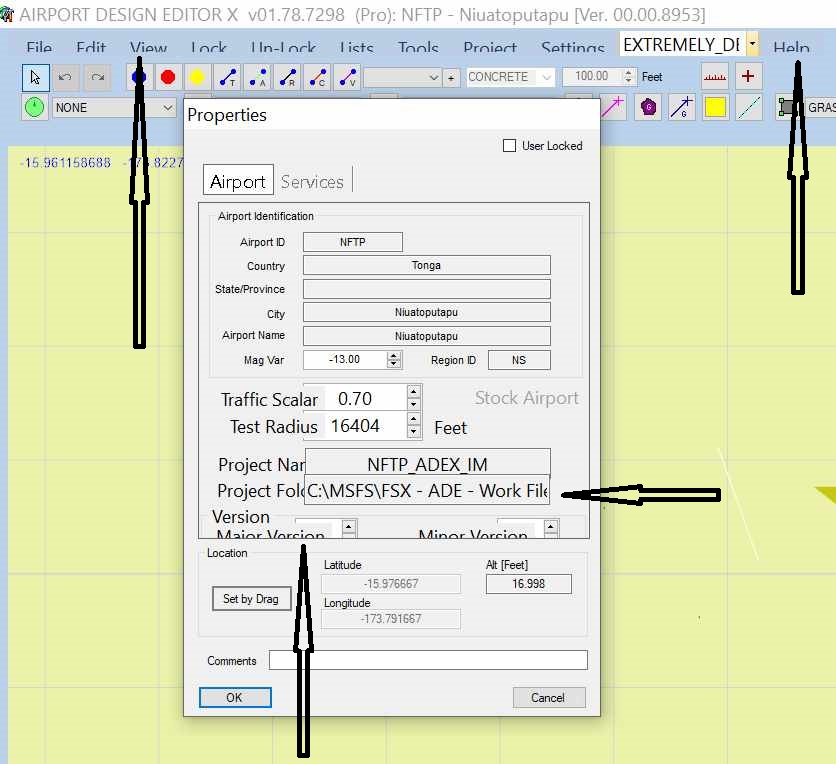This screenshot has height=764, width=836.
Task: Click the ADE application icon in title bar
Action: pos(6,14)
